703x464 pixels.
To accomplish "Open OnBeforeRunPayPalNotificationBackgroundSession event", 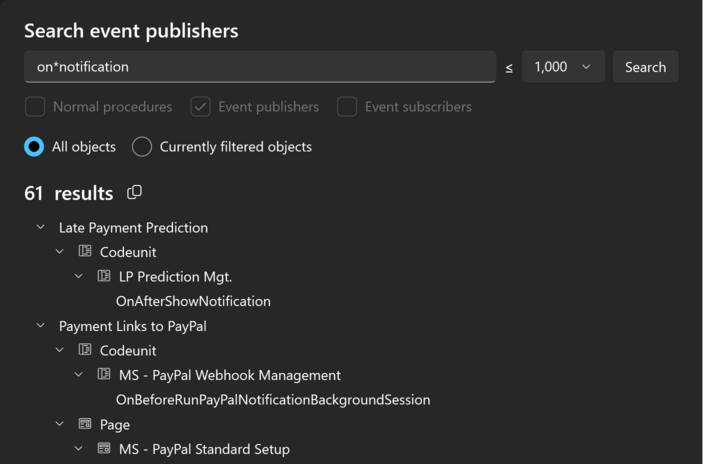I will (273, 400).
